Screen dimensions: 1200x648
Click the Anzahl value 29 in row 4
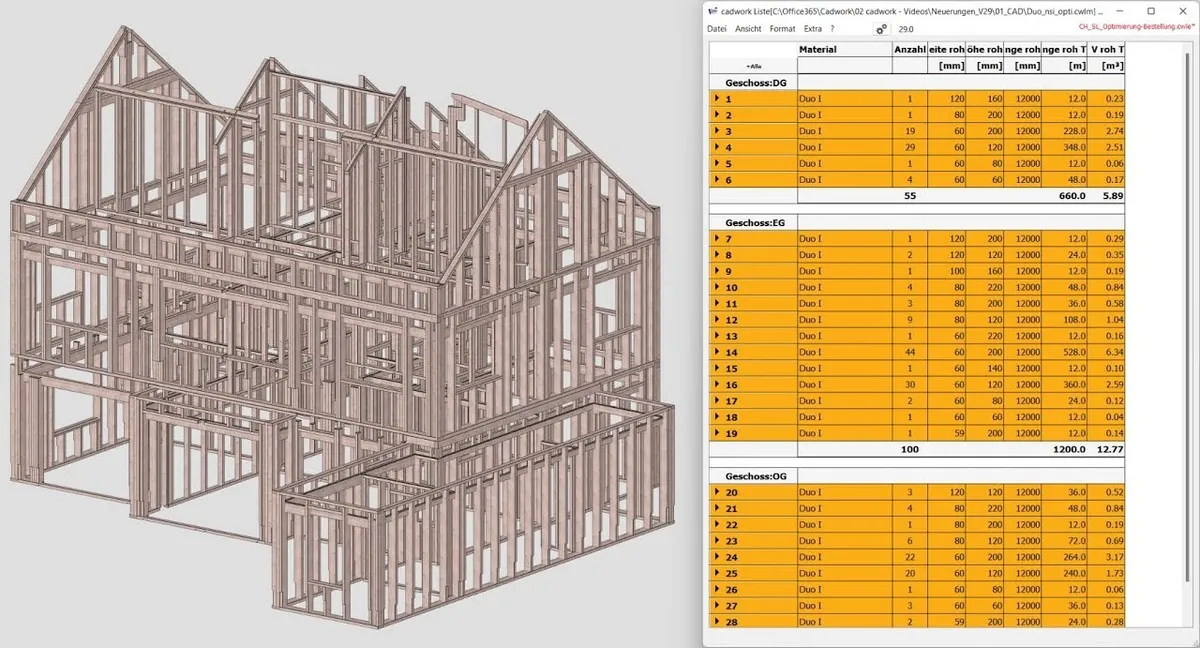pyautogui.click(x=910, y=147)
